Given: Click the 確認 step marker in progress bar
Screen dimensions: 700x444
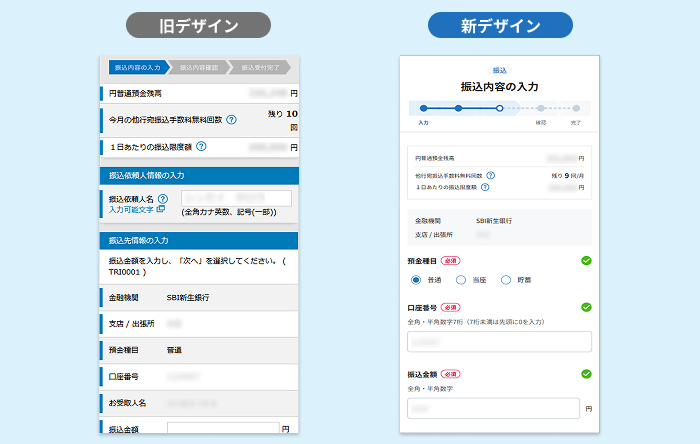Looking at the screenshot, I should click(x=541, y=108).
